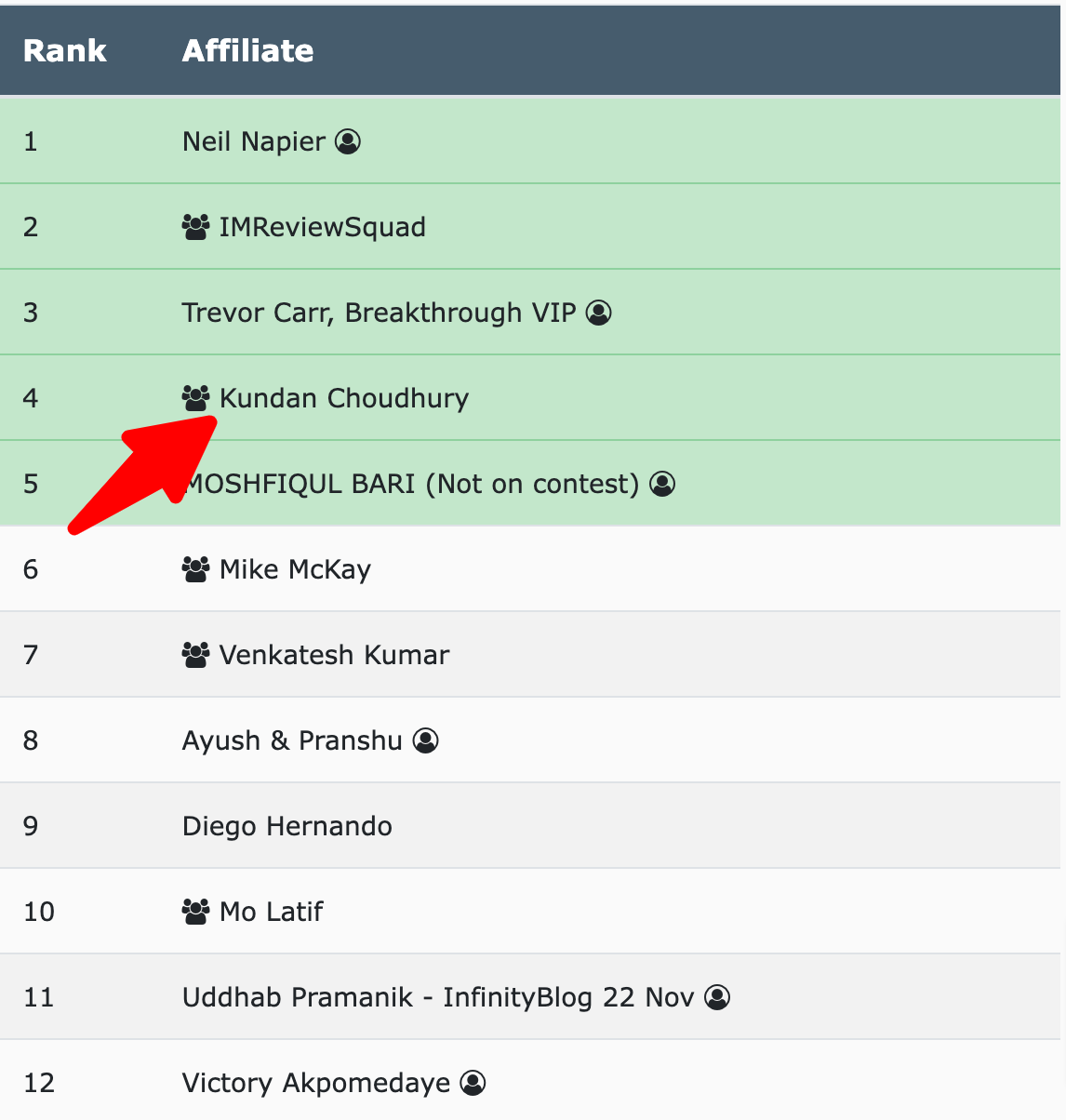Open the Neil Napier affiliate entry
Viewport: 1066px width, 1120px height.
254,141
